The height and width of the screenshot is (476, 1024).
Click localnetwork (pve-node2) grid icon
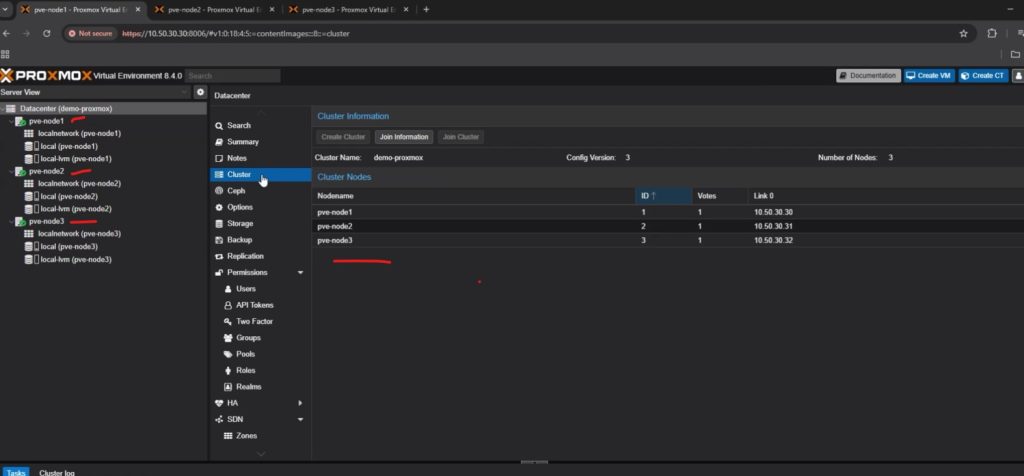point(29,183)
